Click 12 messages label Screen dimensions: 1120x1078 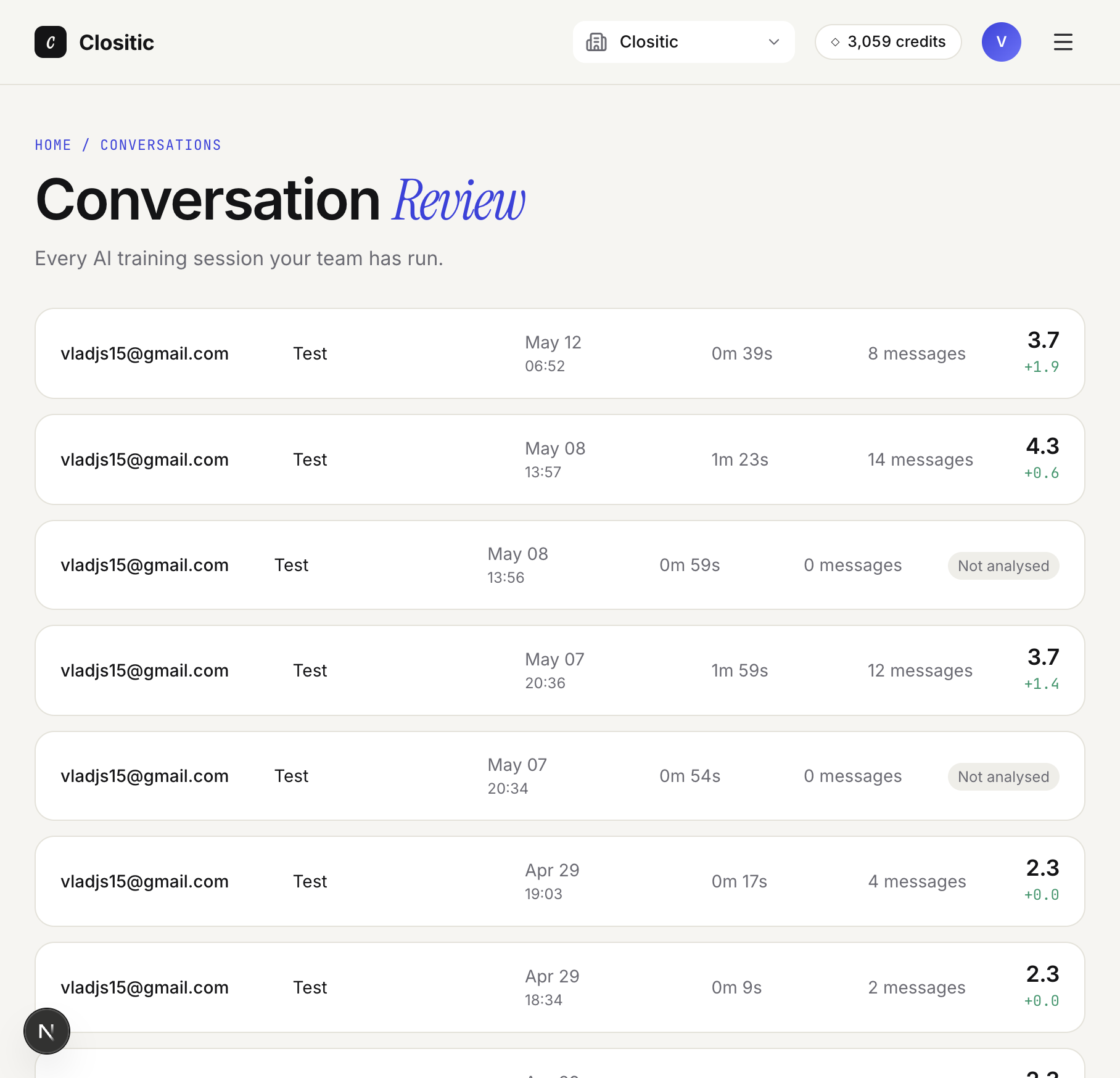[x=920, y=670]
